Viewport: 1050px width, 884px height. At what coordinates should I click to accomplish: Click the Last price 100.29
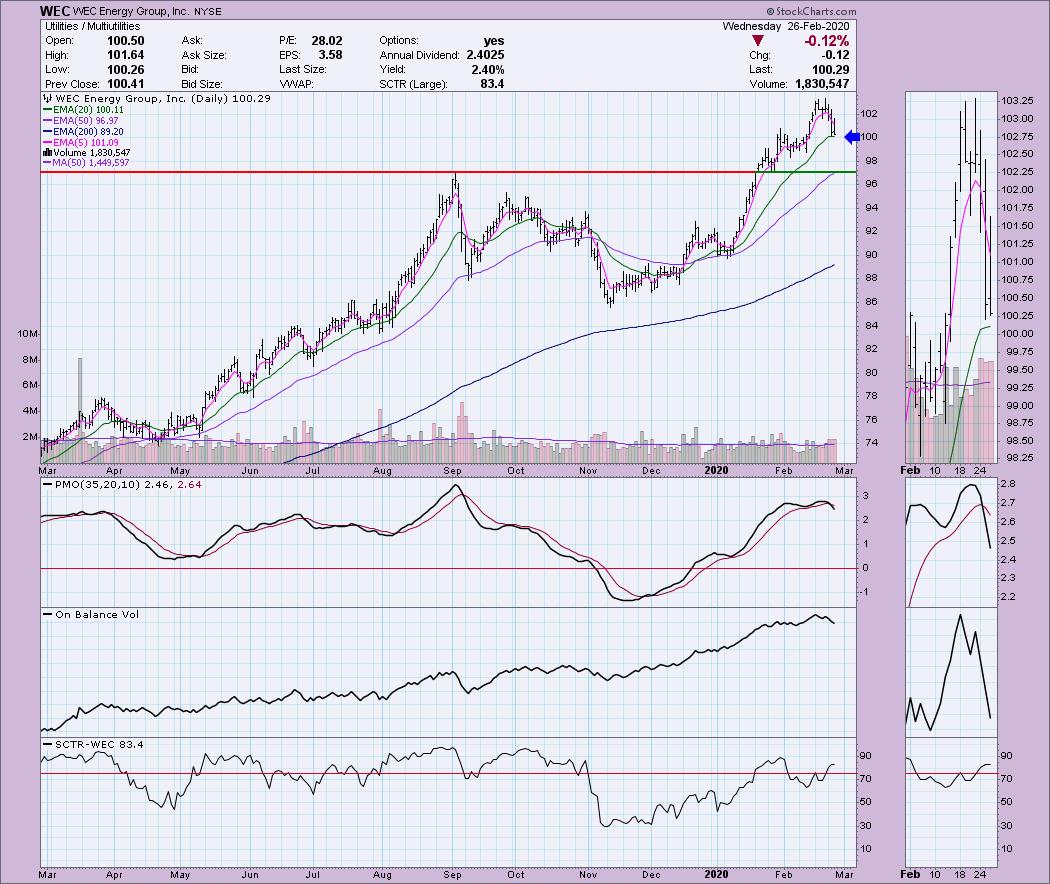(830, 70)
